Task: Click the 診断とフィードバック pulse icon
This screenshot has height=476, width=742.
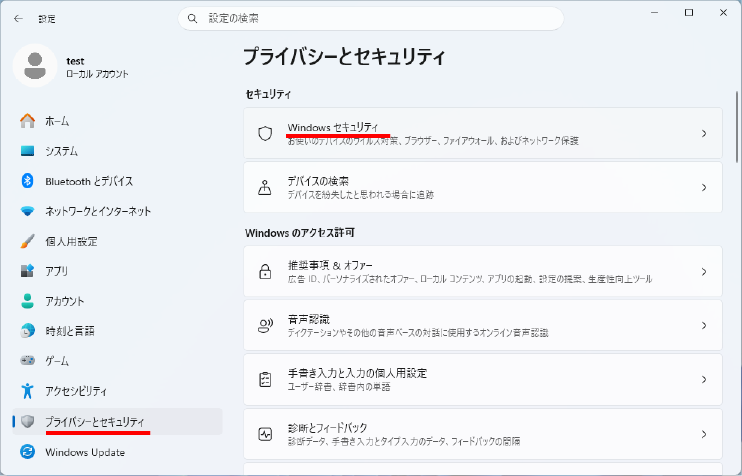Action: tap(265, 434)
